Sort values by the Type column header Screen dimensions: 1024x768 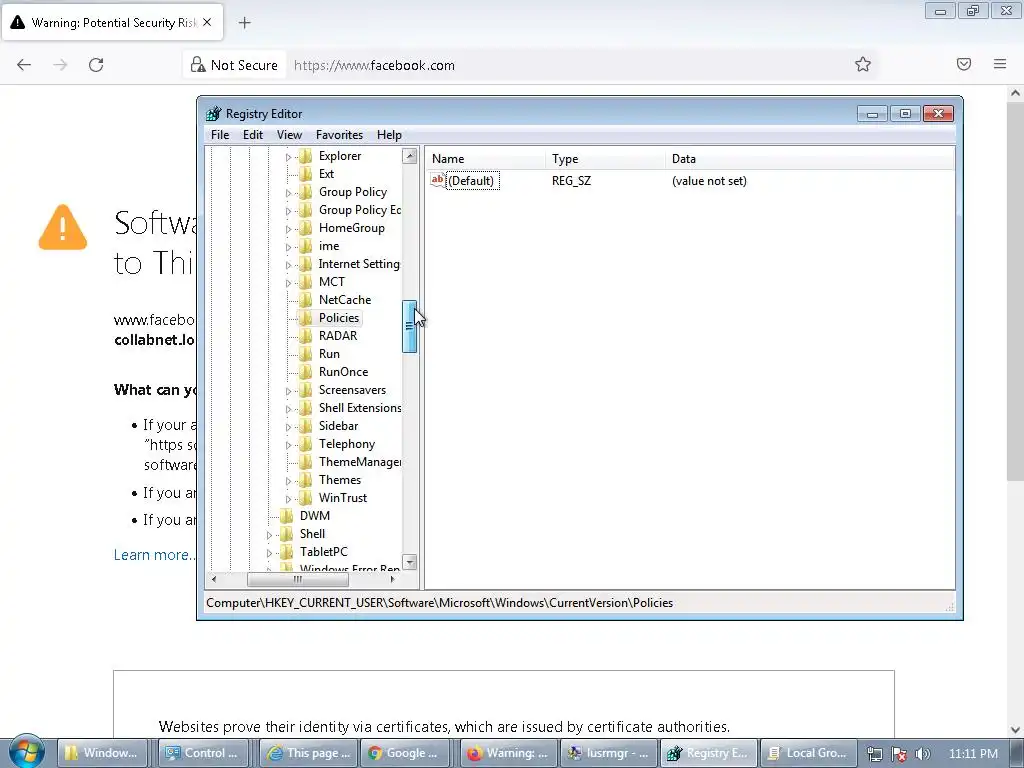605,159
